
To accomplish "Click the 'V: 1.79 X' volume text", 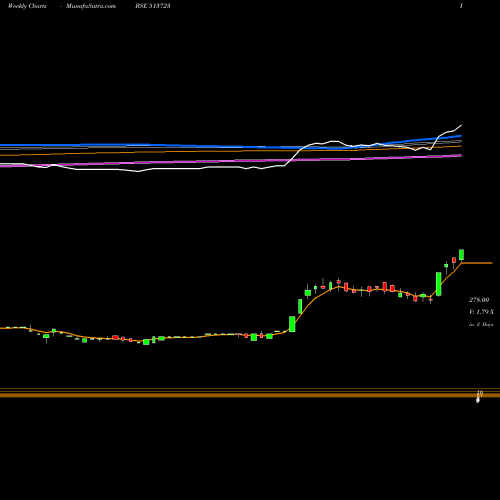I will (x=481, y=312).
